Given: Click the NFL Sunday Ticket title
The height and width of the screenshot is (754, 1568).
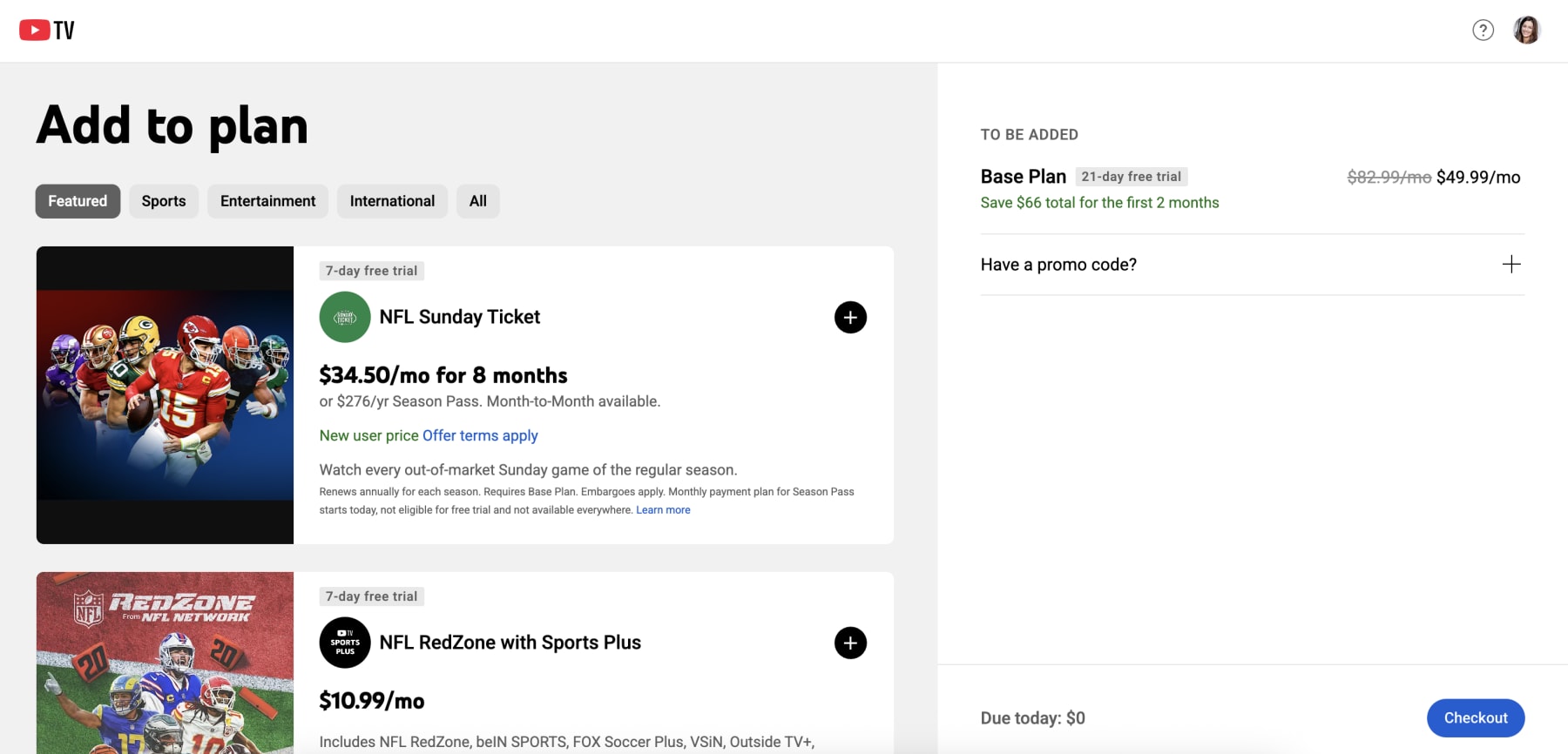Looking at the screenshot, I should 460,317.
